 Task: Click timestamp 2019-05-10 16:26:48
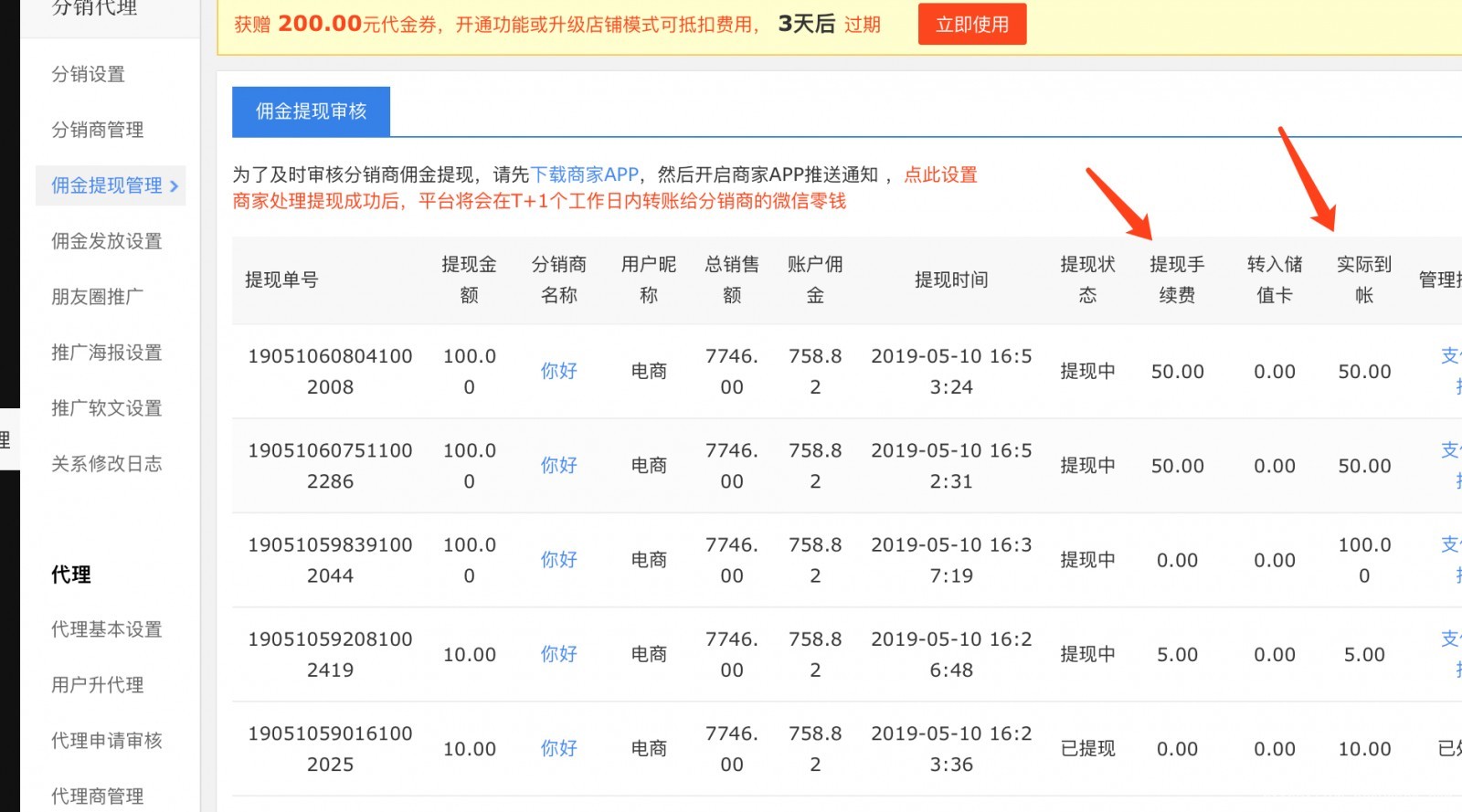pyautogui.click(x=951, y=654)
